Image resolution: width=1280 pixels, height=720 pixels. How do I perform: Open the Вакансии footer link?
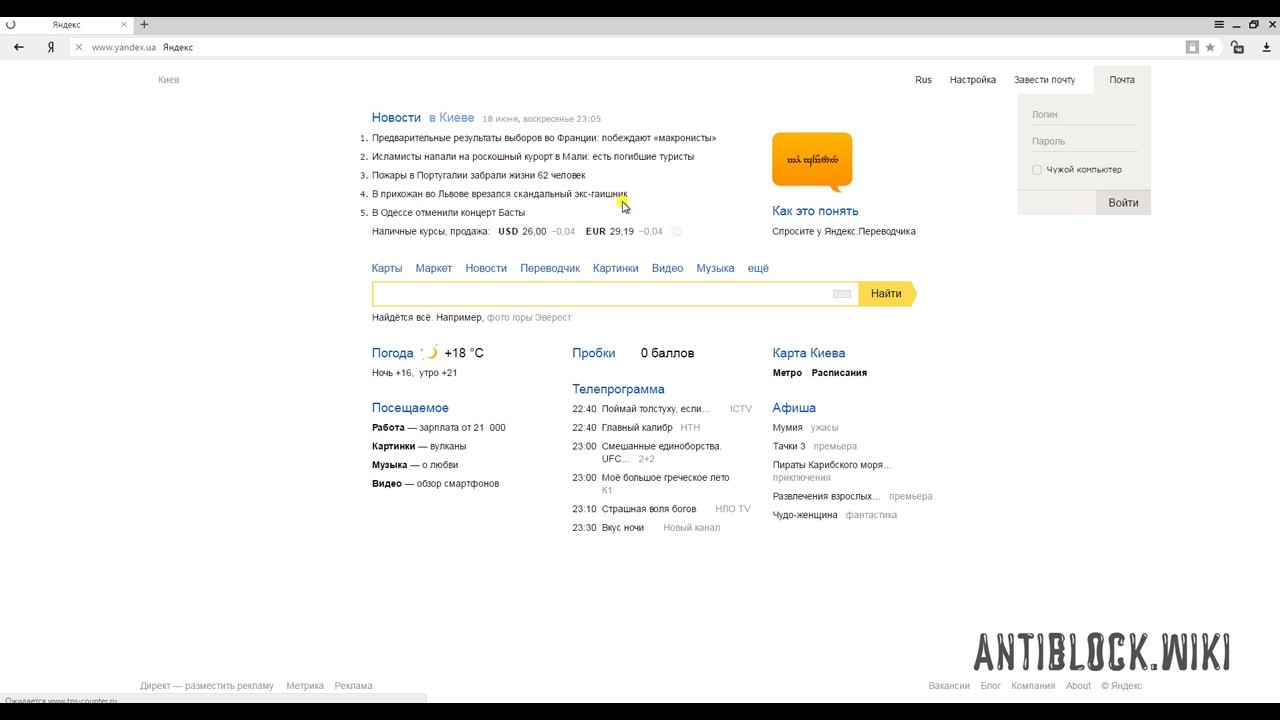(x=949, y=686)
